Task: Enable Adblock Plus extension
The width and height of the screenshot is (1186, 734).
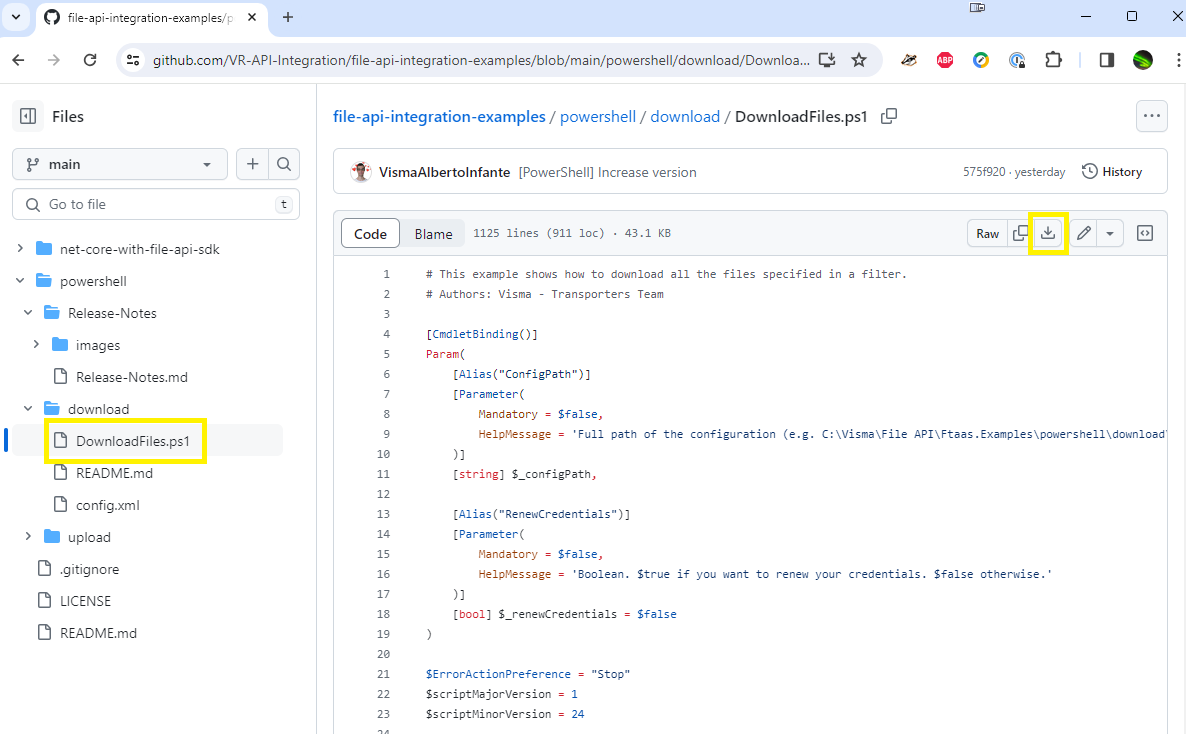Action: click(x=945, y=60)
